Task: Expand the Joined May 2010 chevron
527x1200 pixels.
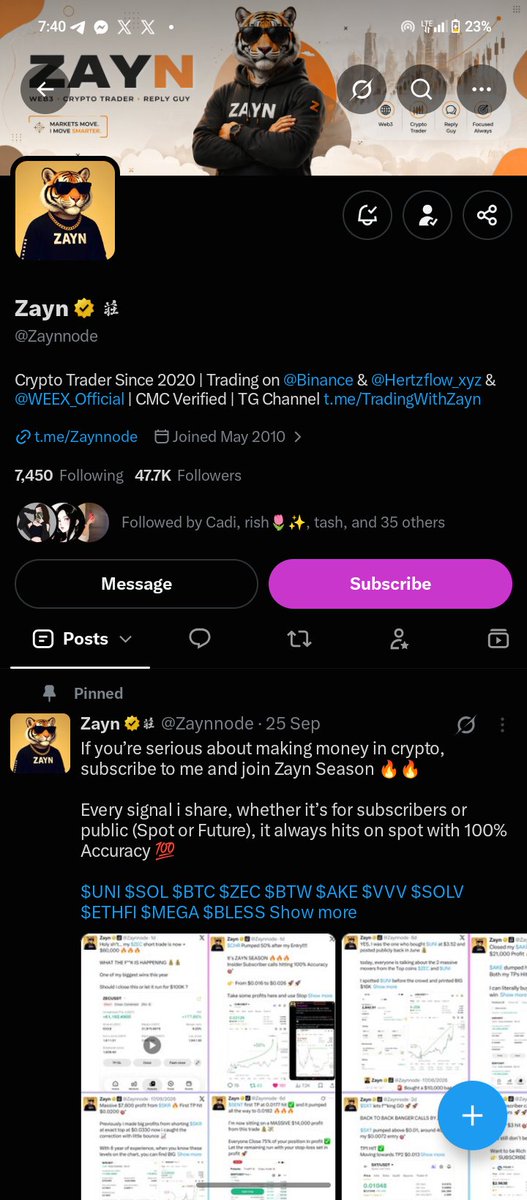Action: (x=298, y=437)
